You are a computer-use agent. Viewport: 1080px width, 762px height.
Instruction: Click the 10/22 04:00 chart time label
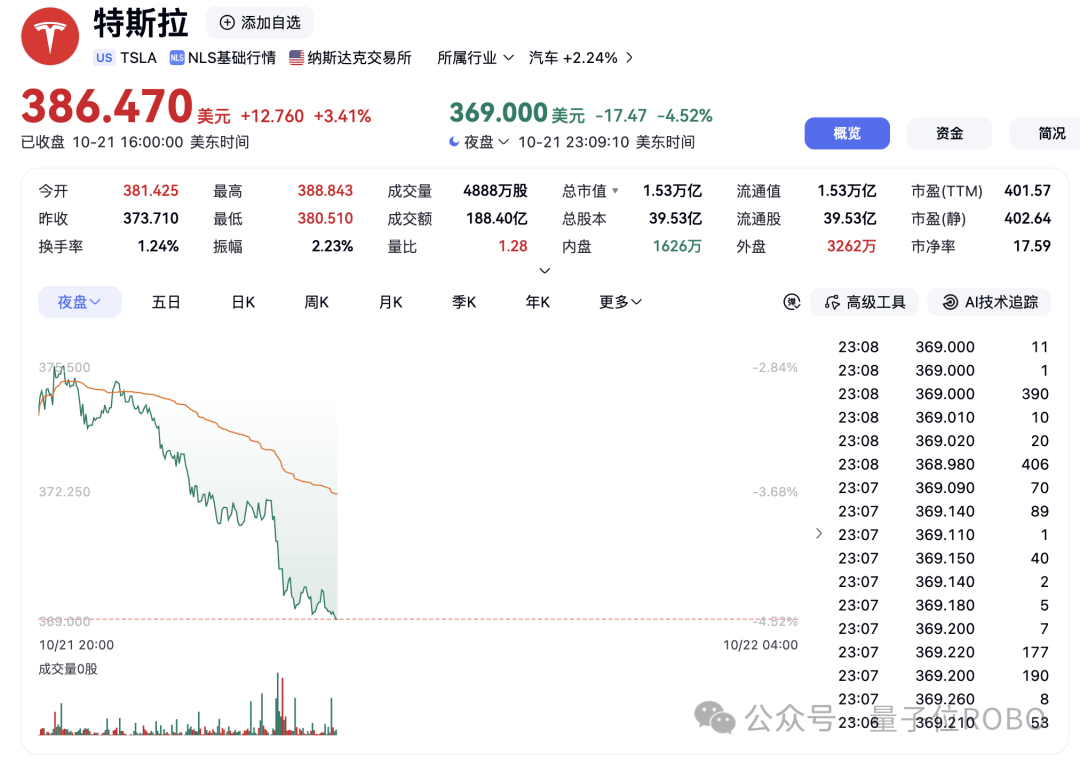[760, 645]
